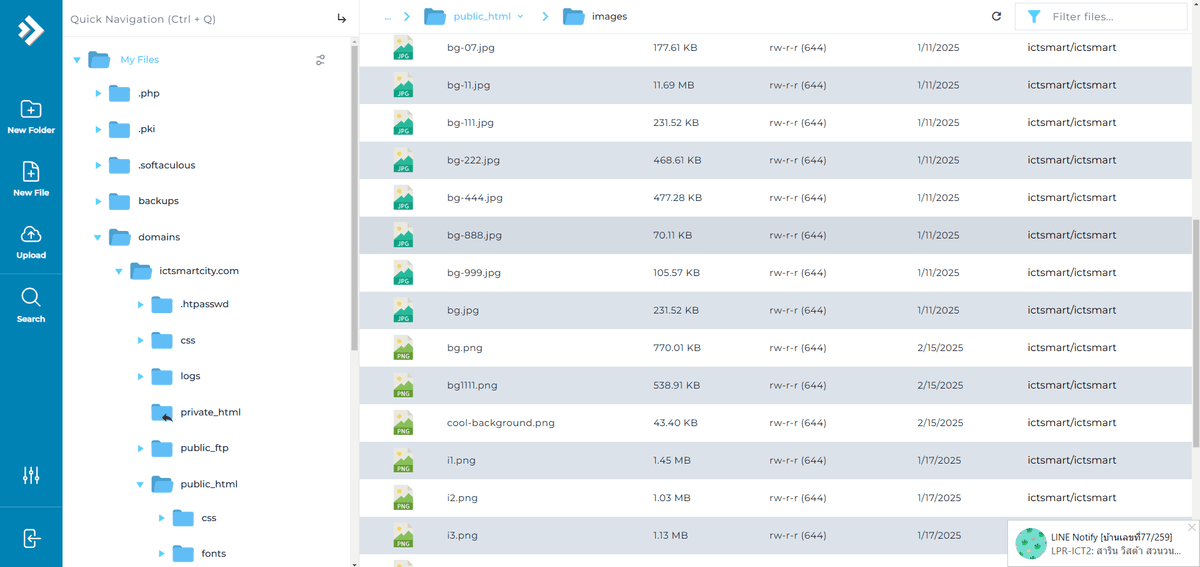The width and height of the screenshot is (1200, 567).
Task: Collapse the ictsmartcity.com folder
Action: coord(119,271)
